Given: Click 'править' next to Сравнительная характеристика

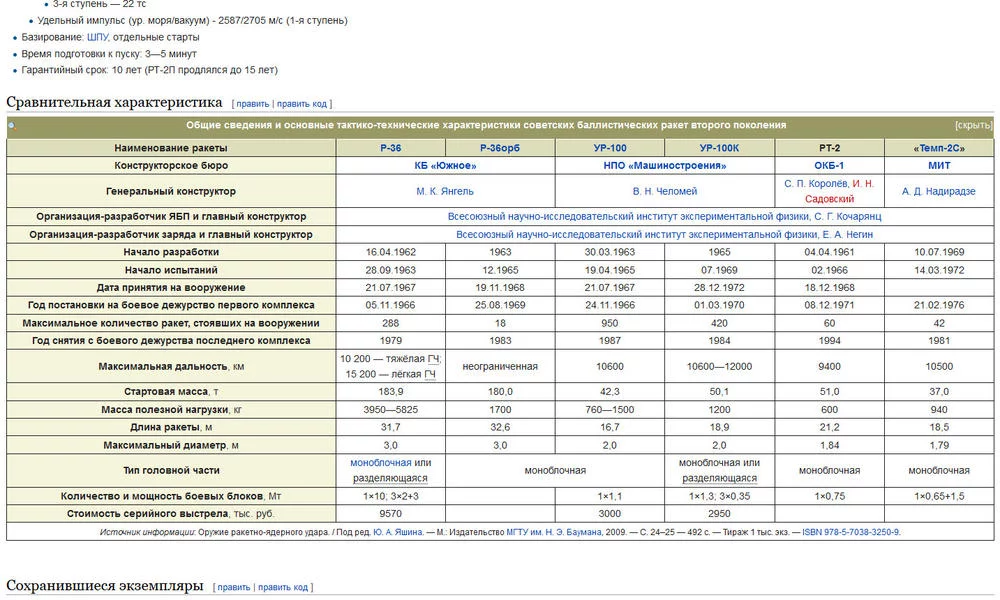Looking at the screenshot, I should click(253, 104).
